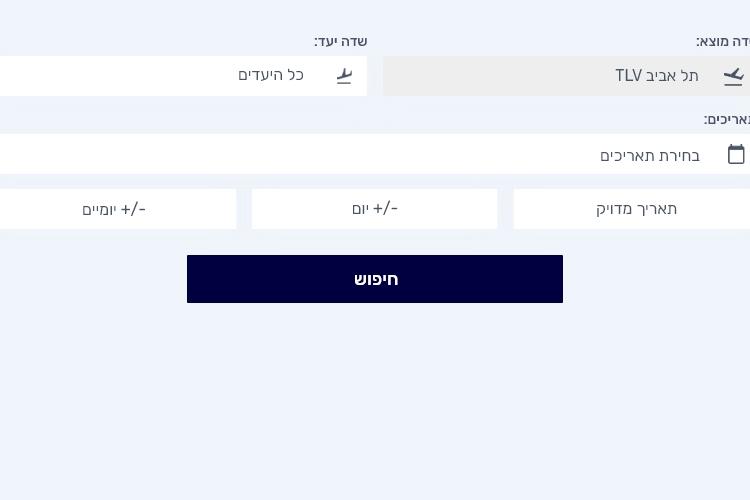
Task: Click the חיפוש search button
Action: (x=375, y=279)
